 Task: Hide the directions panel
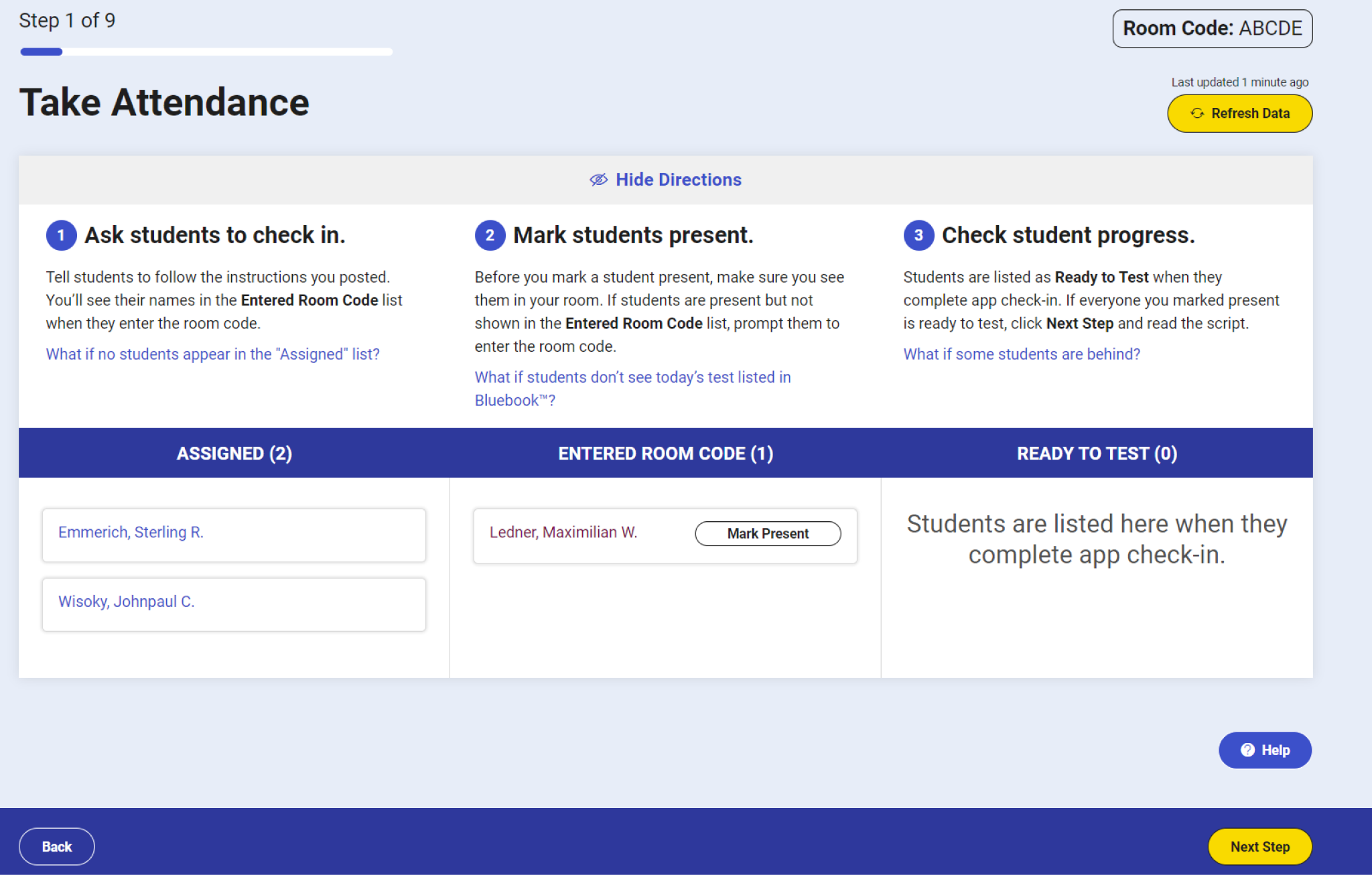tap(665, 180)
